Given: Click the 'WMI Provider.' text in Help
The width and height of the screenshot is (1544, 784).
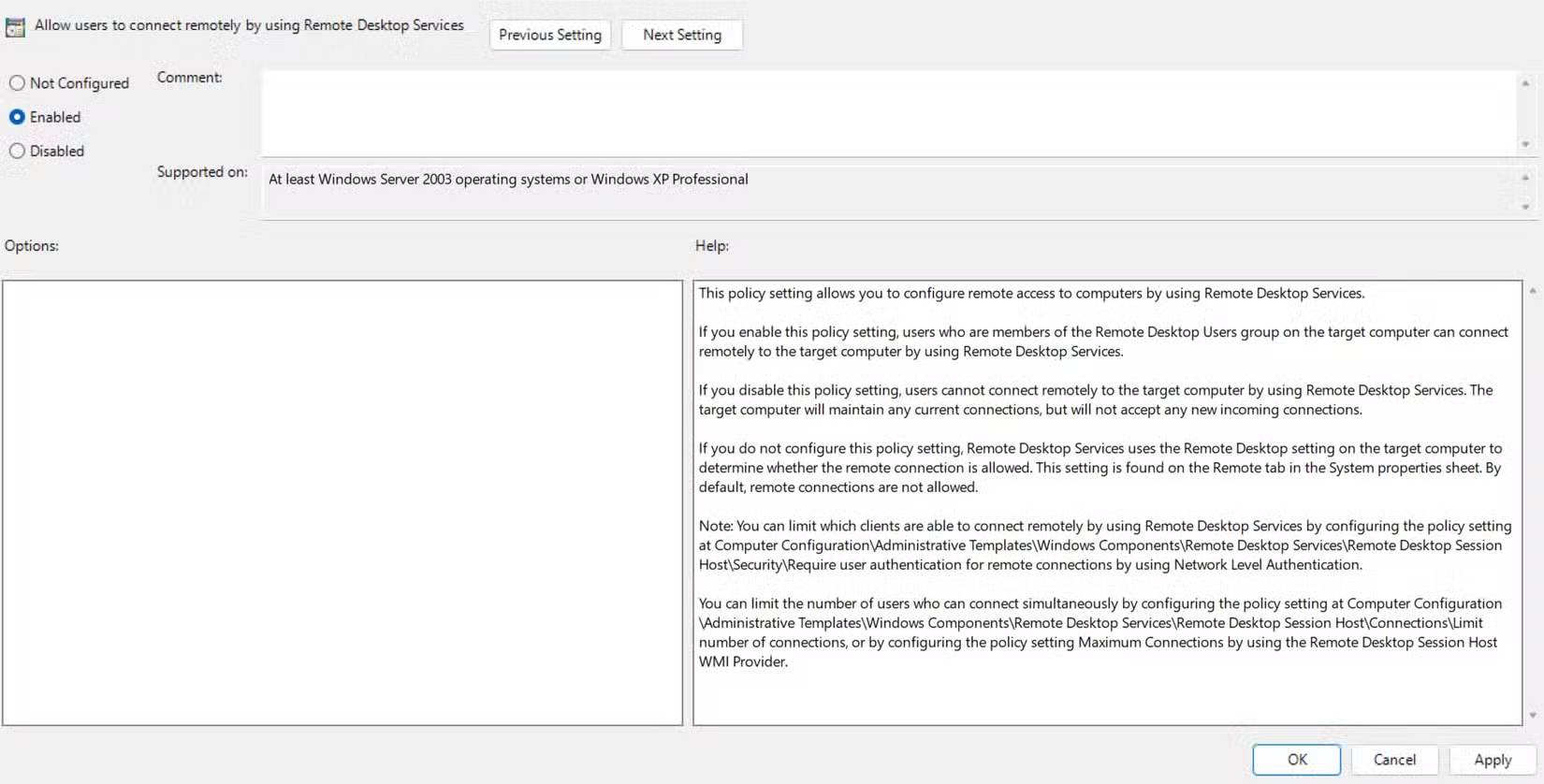Looking at the screenshot, I should pos(743,661).
